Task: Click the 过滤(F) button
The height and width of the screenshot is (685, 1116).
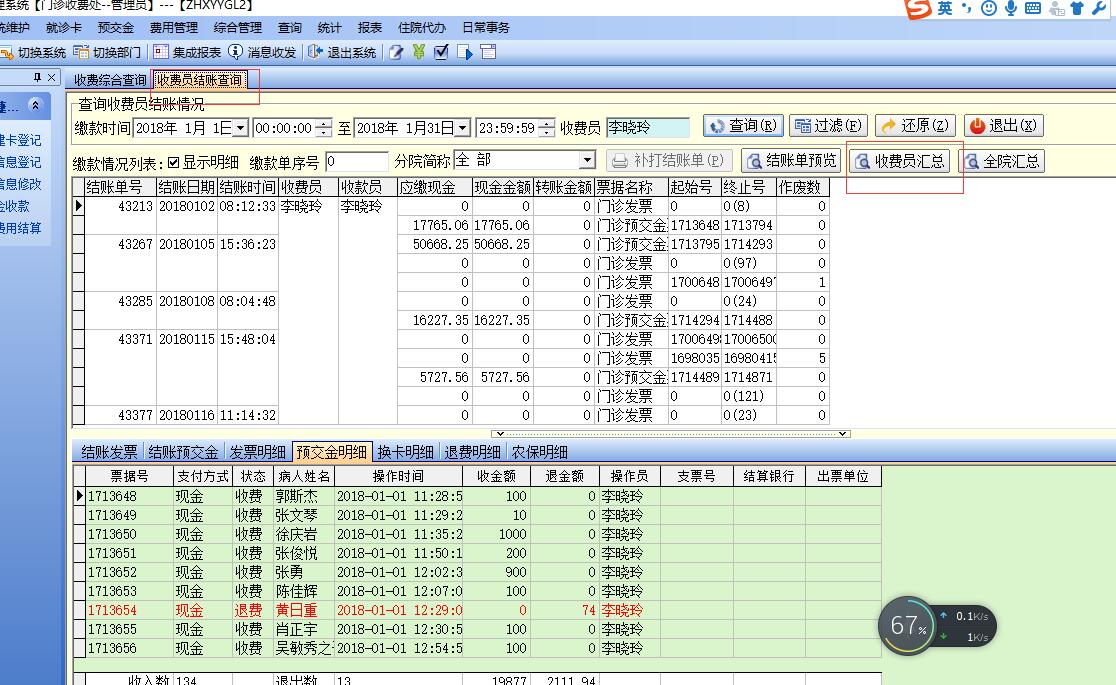Action: pyautogui.click(x=828, y=126)
